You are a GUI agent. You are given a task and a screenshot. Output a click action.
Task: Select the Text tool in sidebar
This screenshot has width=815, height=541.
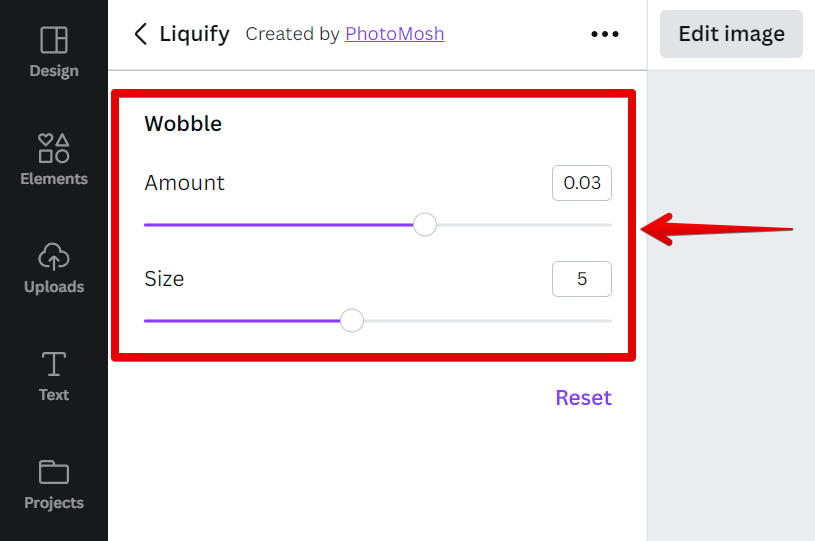(x=54, y=376)
